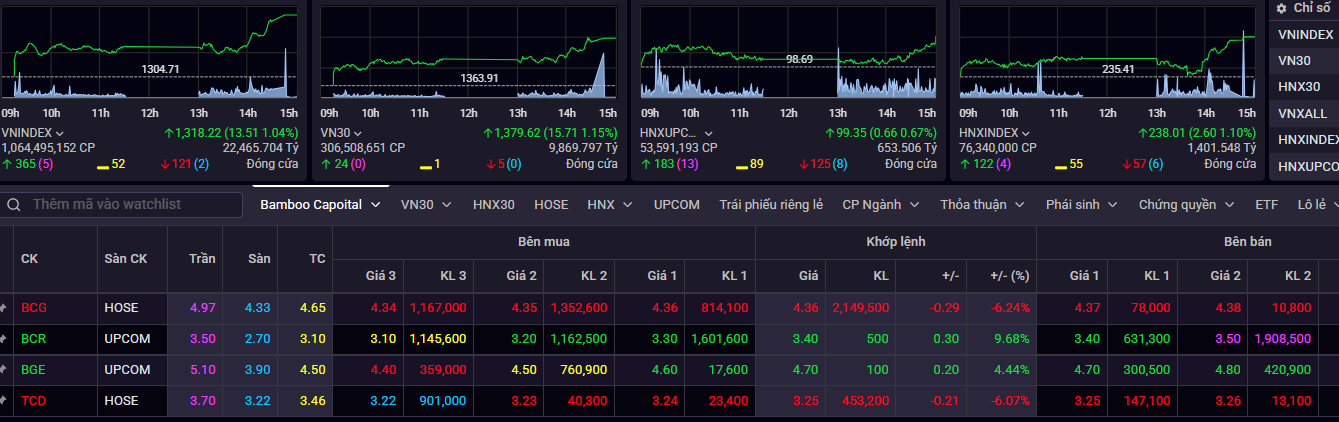Screen dimensions: 1339x422
Task: Open the Trái phiếu riêng lẻ tab
Action: click(x=770, y=204)
